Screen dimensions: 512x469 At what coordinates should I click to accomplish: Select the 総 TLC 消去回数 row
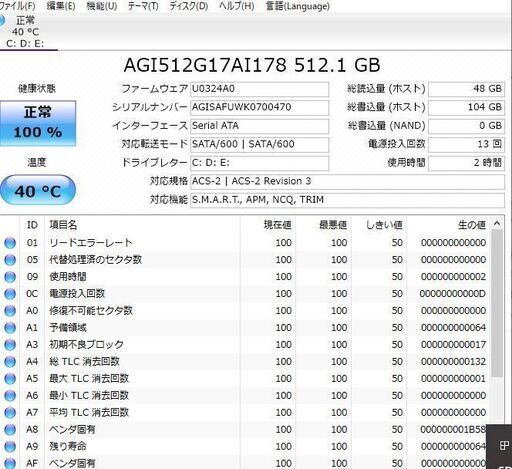pos(245,362)
